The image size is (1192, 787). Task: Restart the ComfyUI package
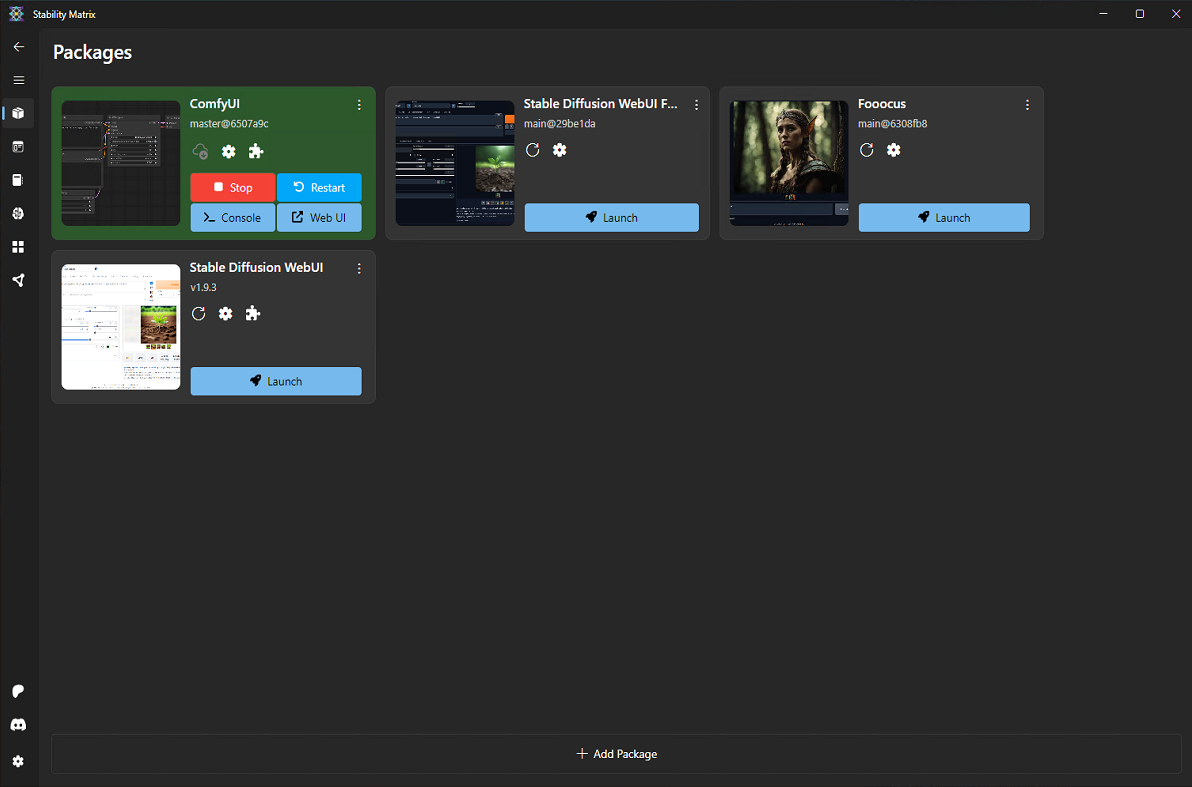point(319,187)
